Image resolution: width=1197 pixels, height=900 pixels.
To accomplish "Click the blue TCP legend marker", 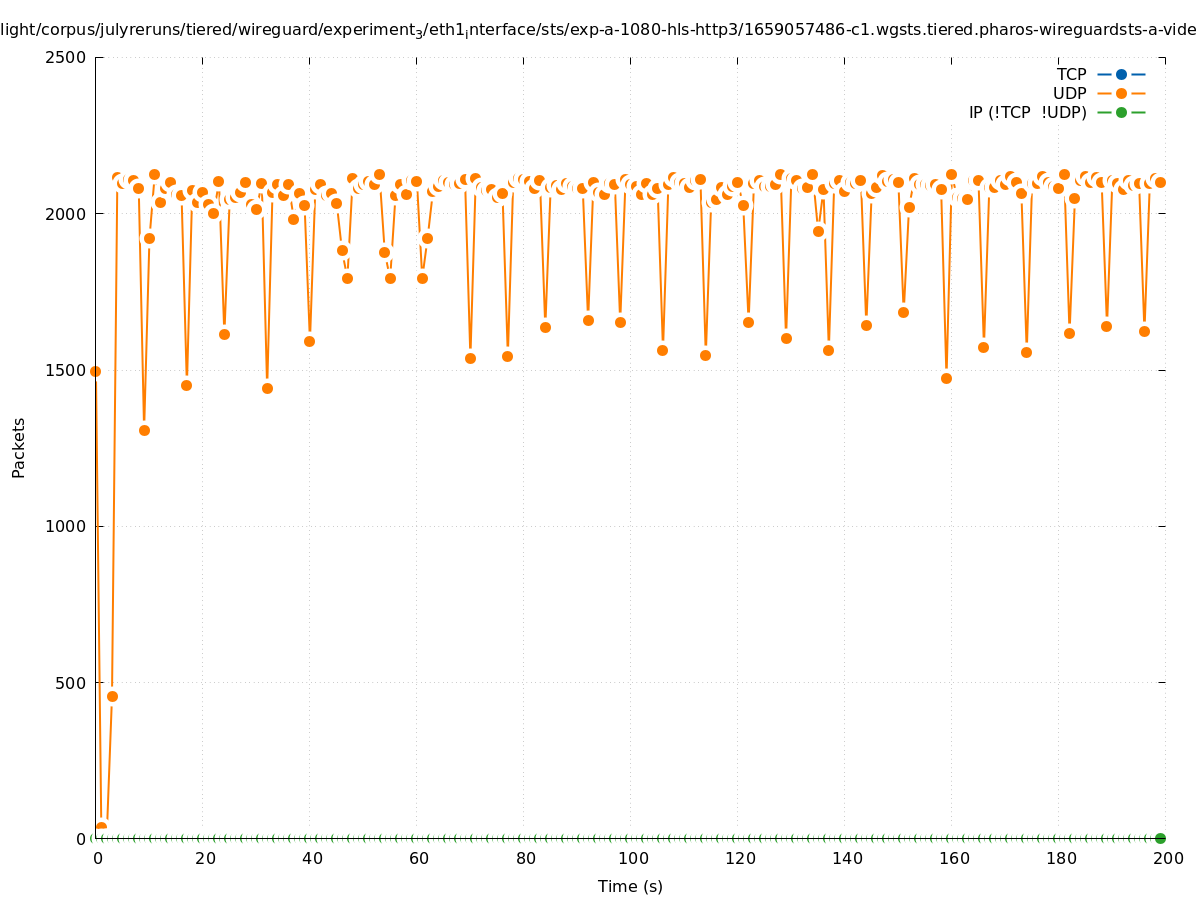I will (1121, 74).
